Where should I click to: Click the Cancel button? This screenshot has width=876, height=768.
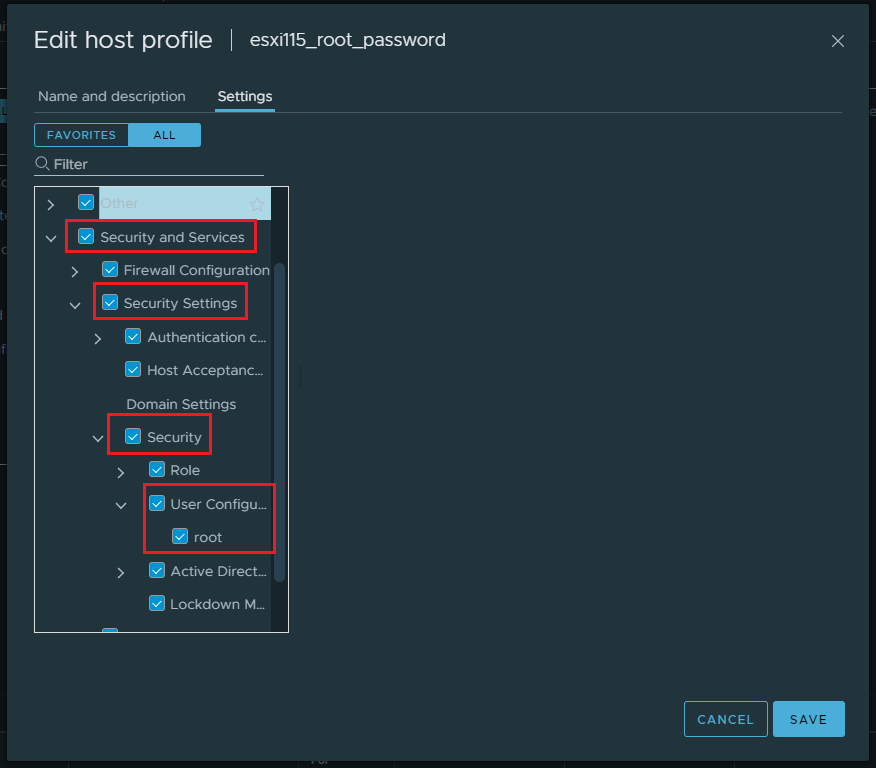pos(725,719)
